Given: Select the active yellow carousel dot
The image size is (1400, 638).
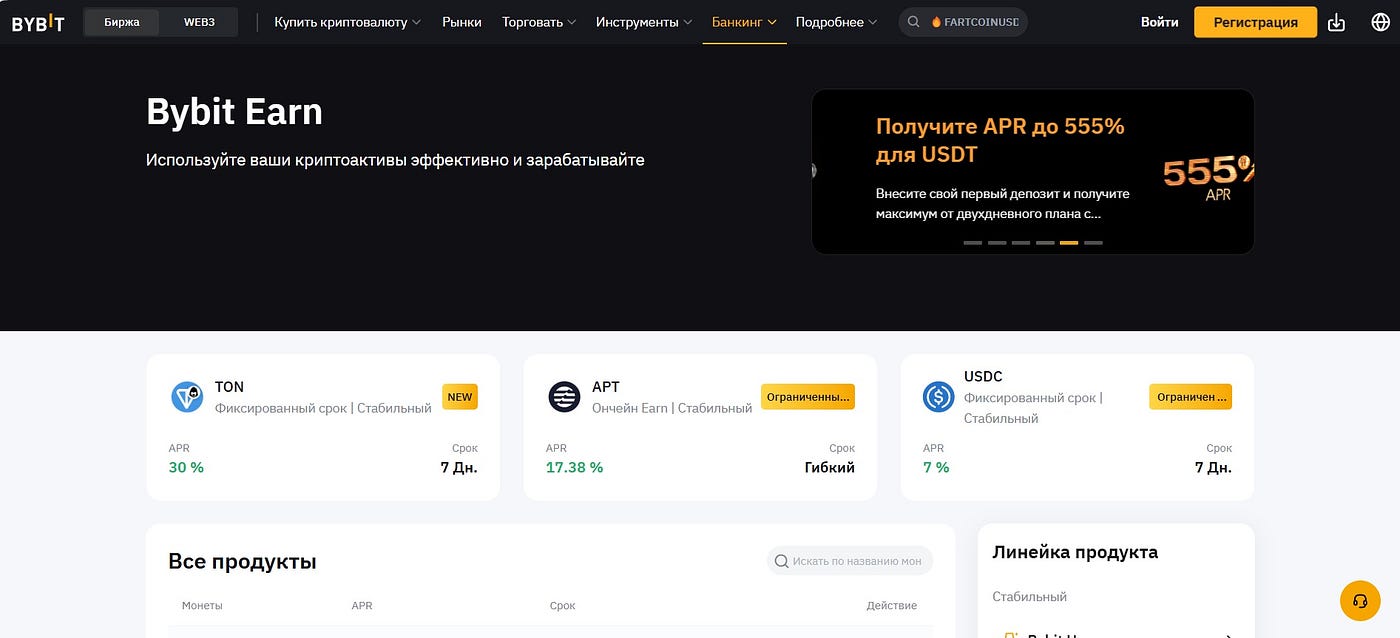Looking at the screenshot, I should (x=1069, y=243).
